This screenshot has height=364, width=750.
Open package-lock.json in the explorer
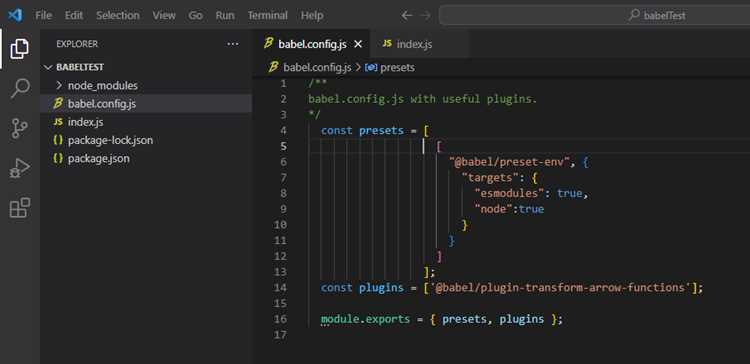(146, 140)
